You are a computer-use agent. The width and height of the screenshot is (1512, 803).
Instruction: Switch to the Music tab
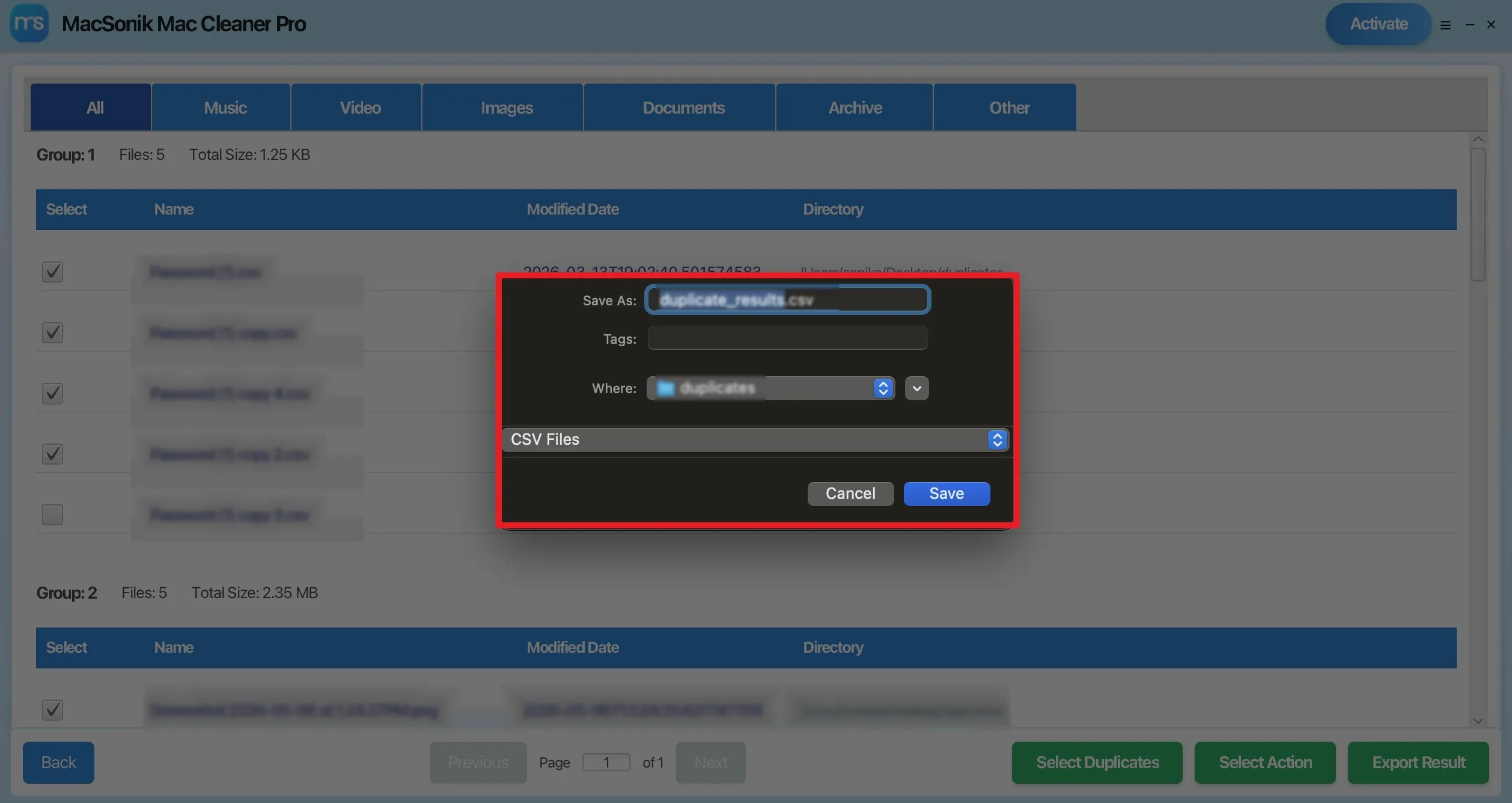click(221, 108)
